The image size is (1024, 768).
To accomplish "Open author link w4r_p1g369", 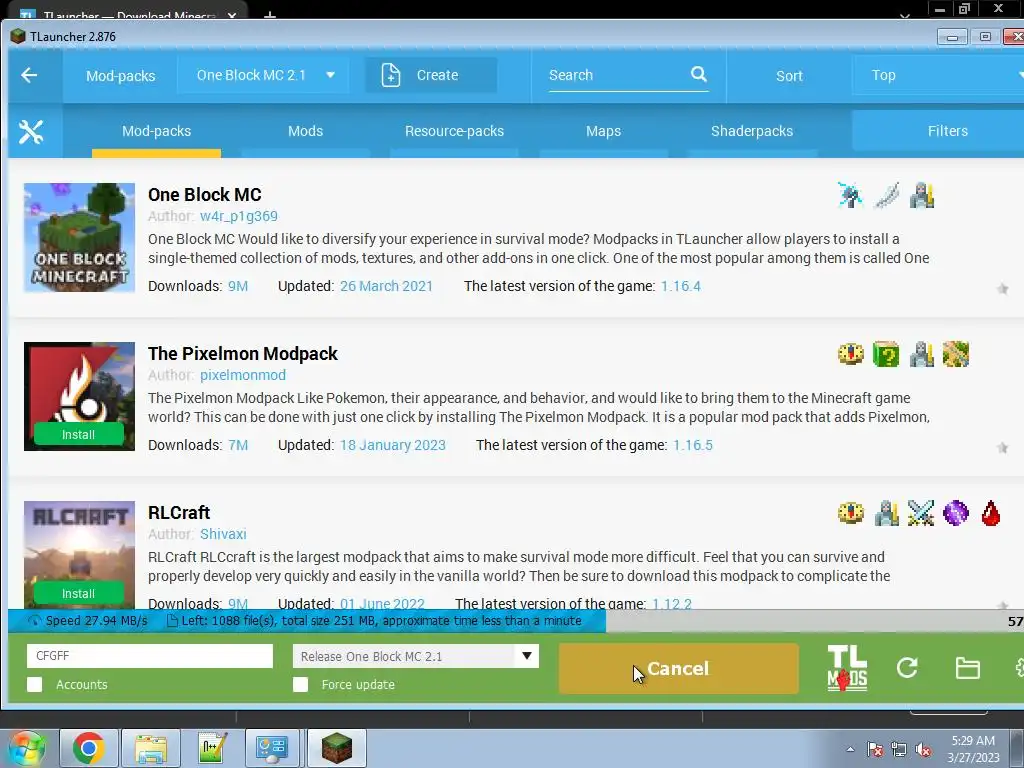I will (x=239, y=216).
